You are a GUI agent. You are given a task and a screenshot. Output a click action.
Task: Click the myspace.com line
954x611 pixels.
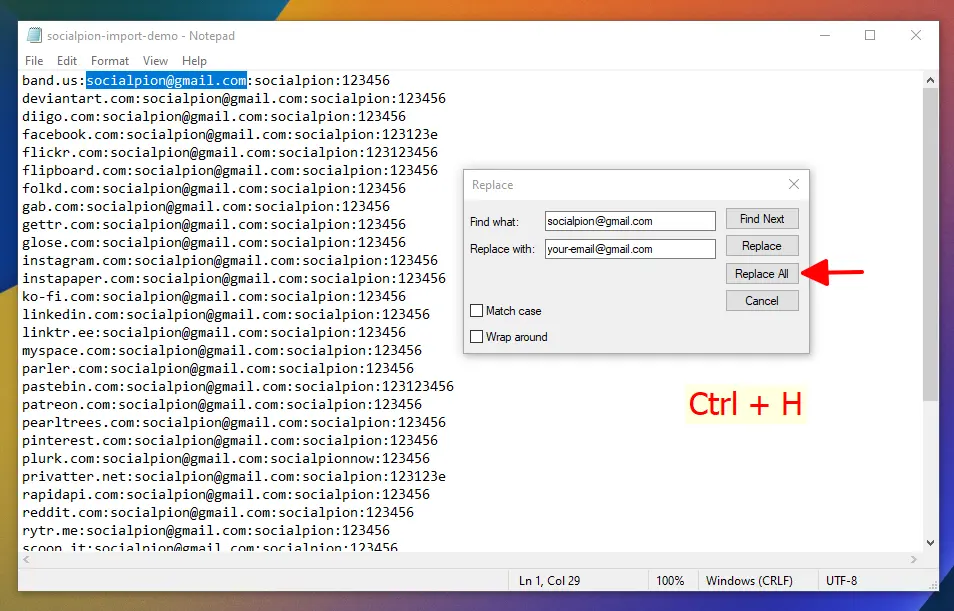pyautogui.click(x=222, y=351)
